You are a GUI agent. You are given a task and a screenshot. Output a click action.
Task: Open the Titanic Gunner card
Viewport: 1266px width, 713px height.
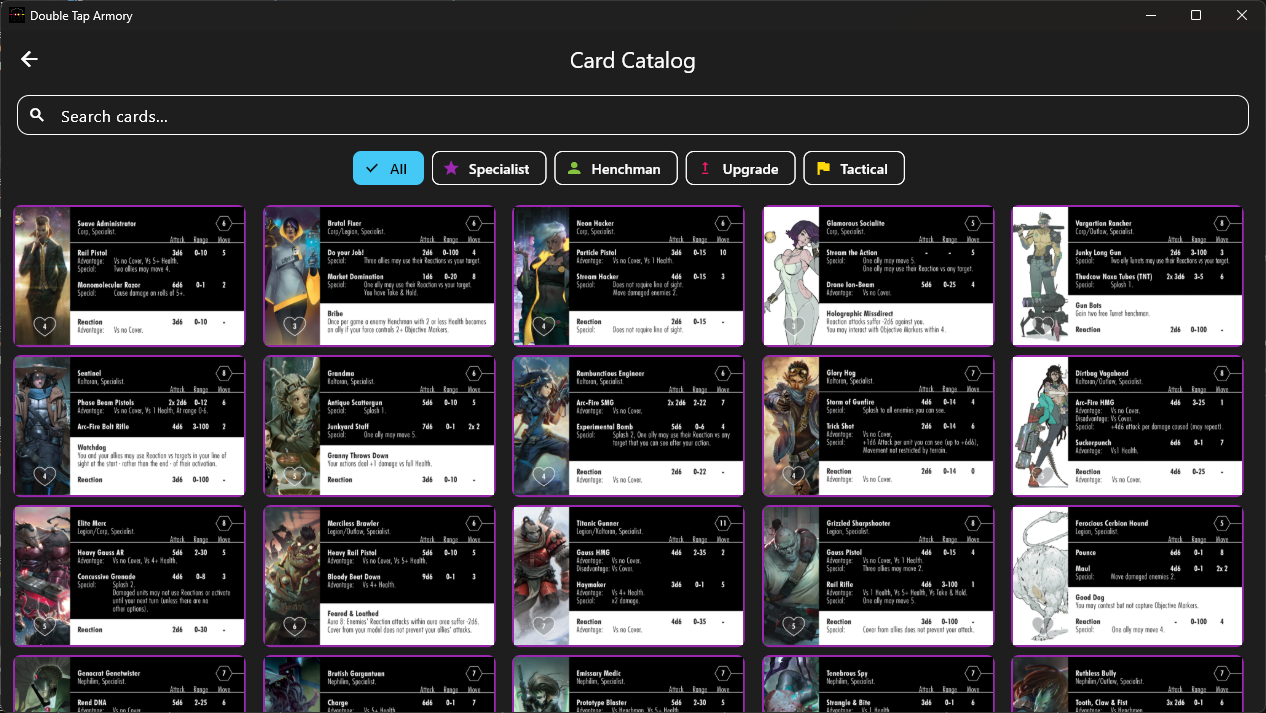click(x=629, y=576)
